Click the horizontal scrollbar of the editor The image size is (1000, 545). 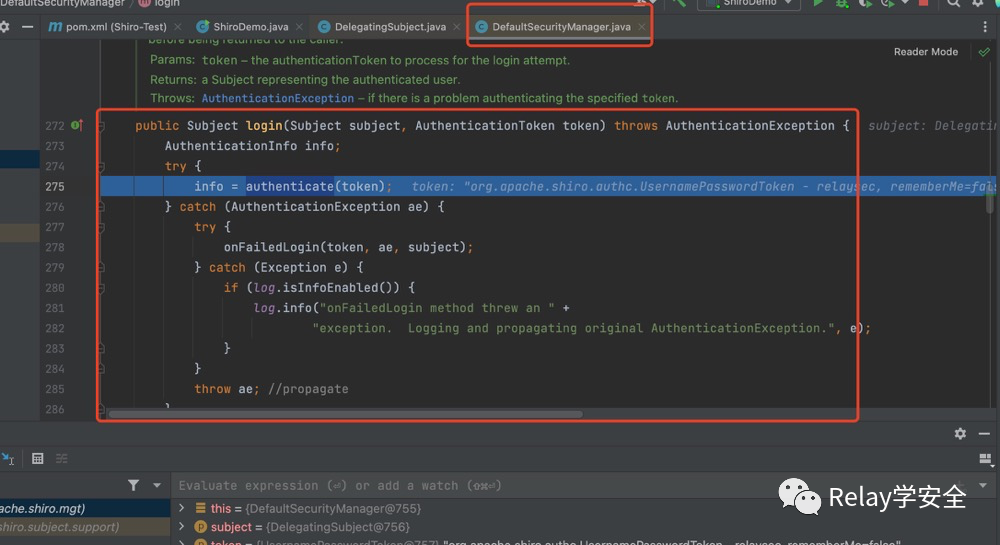(x=345, y=414)
